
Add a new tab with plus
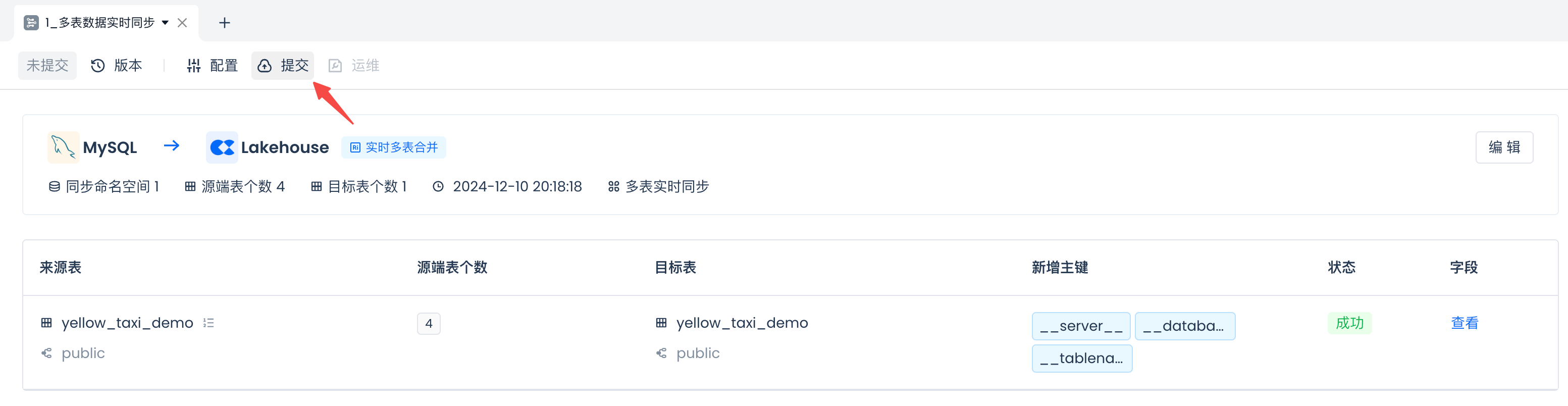(225, 23)
